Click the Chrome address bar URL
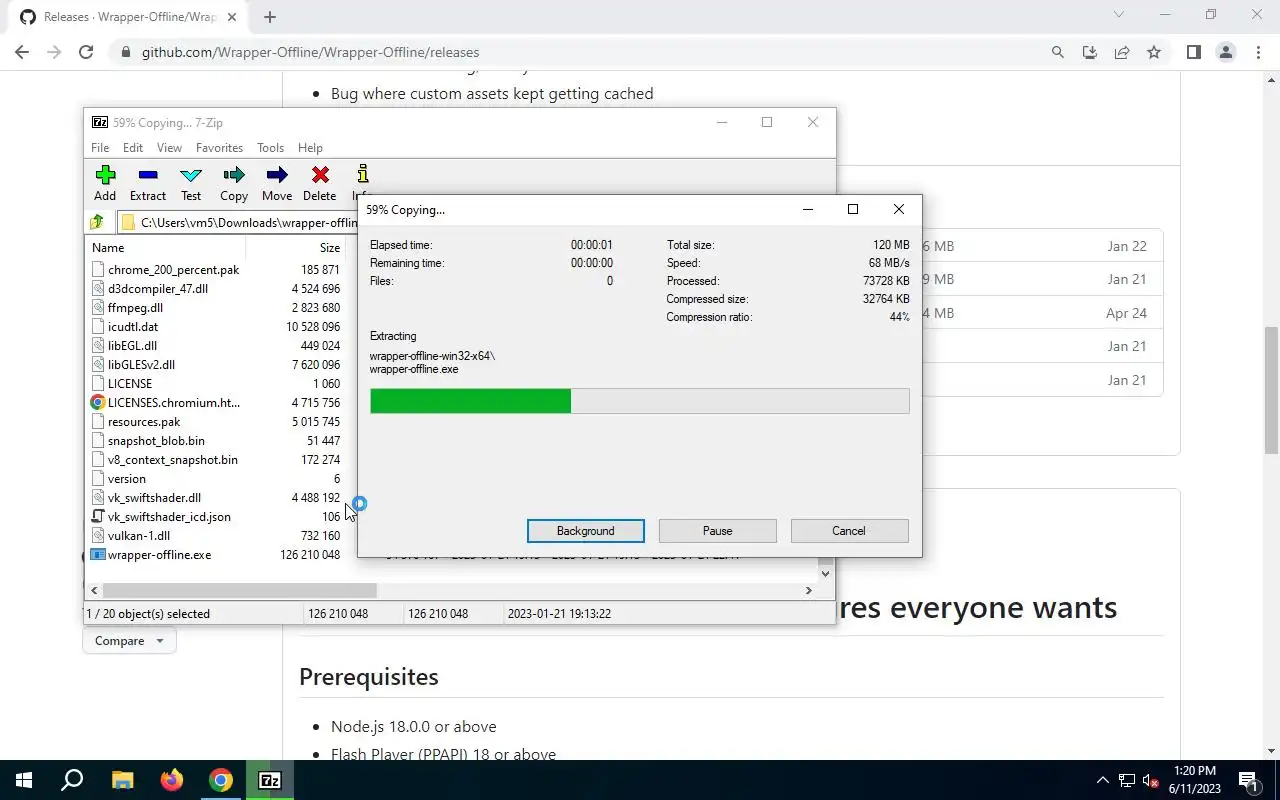The height and width of the screenshot is (800, 1280). [310, 52]
